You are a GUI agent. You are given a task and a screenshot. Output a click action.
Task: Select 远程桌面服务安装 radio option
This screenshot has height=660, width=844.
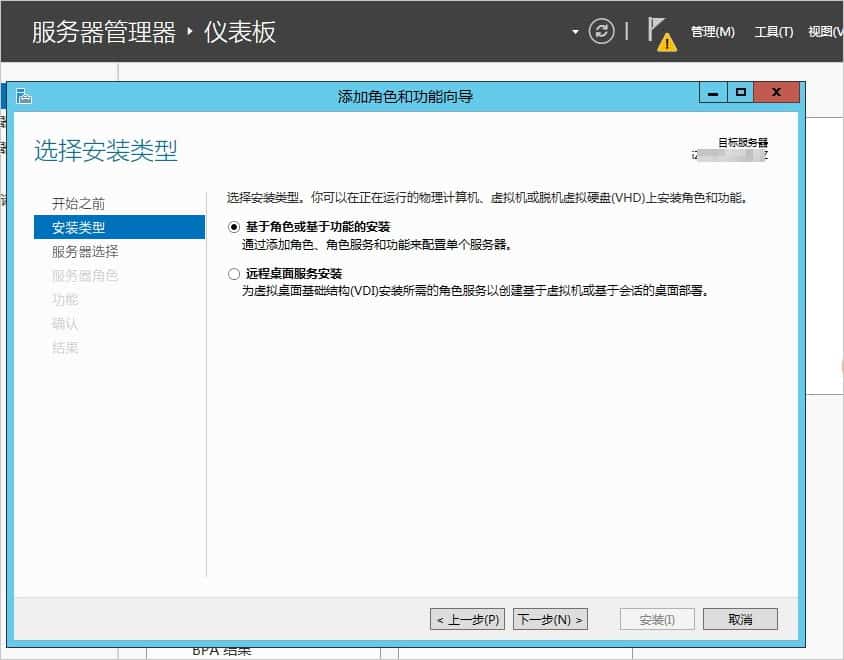click(x=234, y=274)
